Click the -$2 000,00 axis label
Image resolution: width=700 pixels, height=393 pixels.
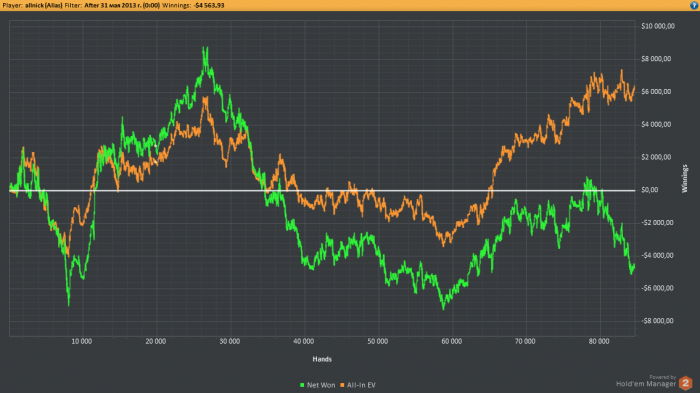click(x=657, y=222)
